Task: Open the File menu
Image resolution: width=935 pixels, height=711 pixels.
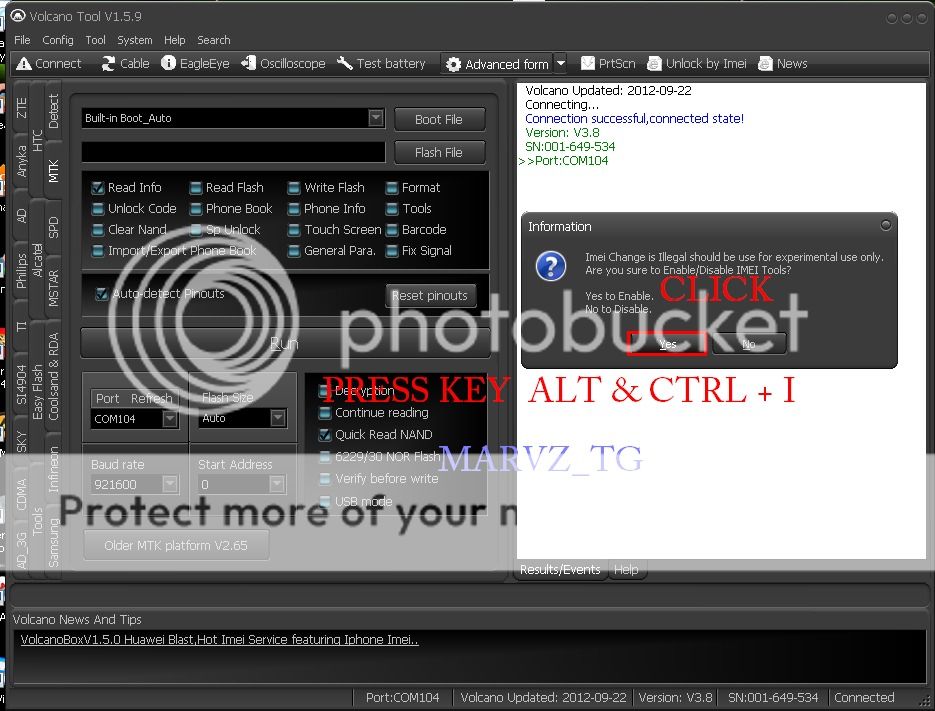Action: [x=22, y=40]
